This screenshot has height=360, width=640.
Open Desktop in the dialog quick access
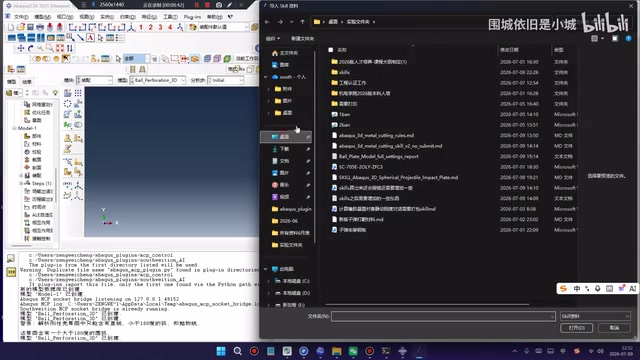285,137
